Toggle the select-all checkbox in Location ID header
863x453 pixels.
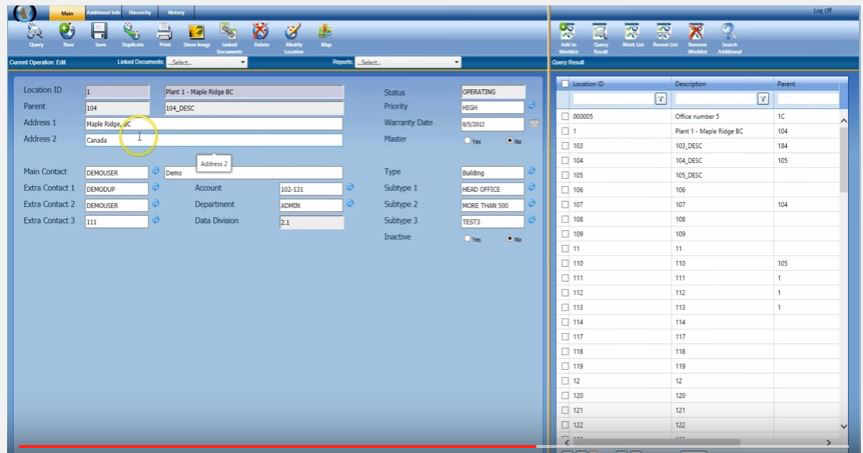[x=565, y=84]
